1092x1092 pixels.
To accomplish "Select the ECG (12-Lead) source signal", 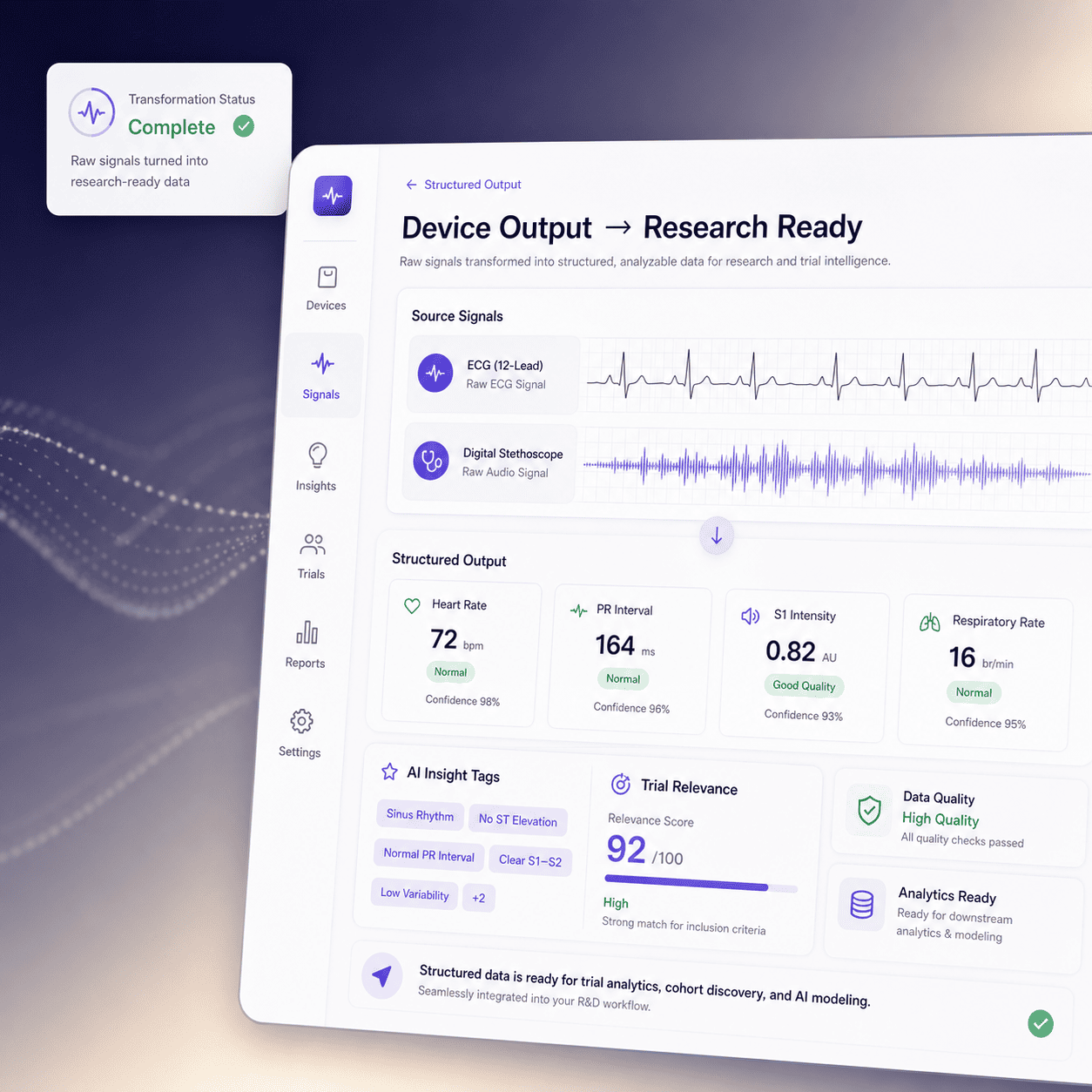I will click(493, 374).
